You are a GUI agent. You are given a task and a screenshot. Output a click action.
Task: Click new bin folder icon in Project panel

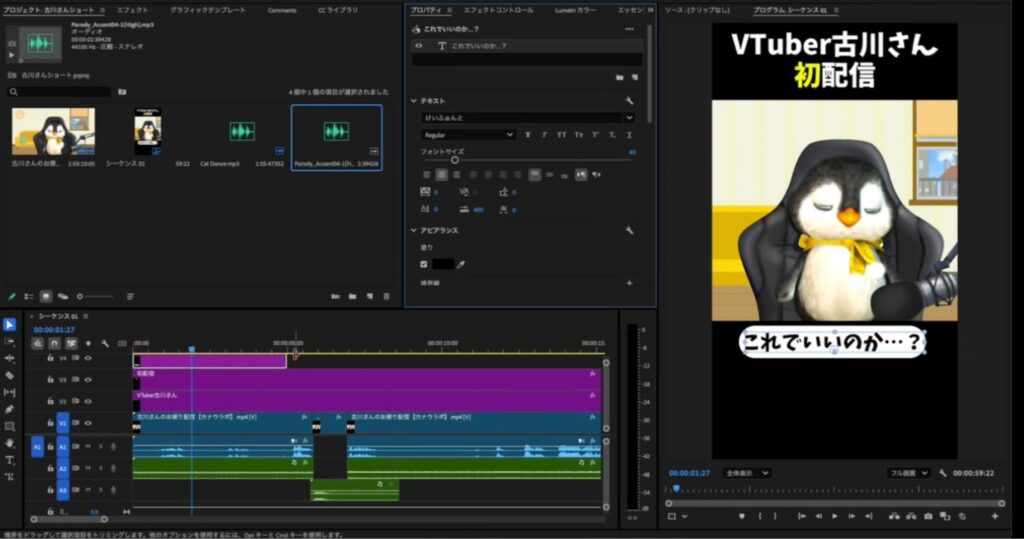click(353, 297)
